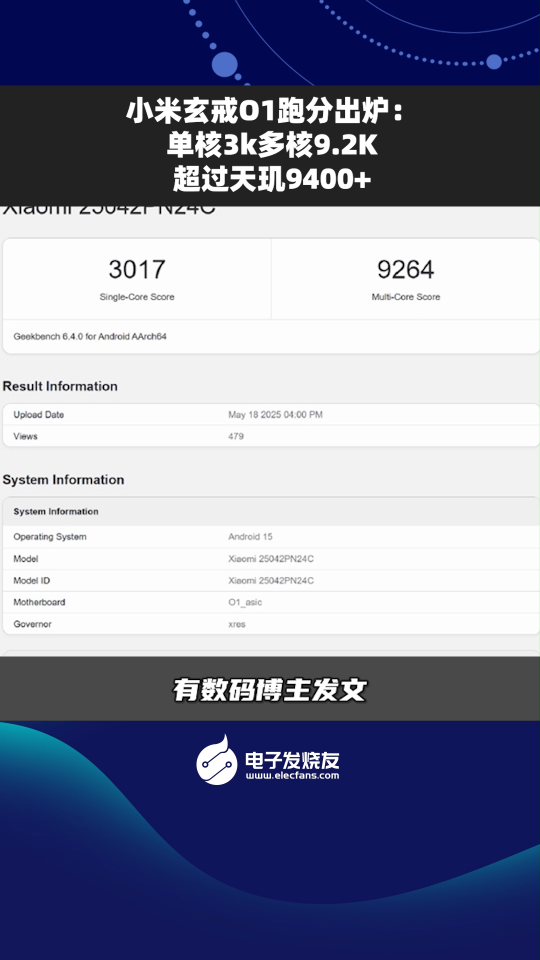Select the Operating System Android 15 row

(x=271, y=537)
